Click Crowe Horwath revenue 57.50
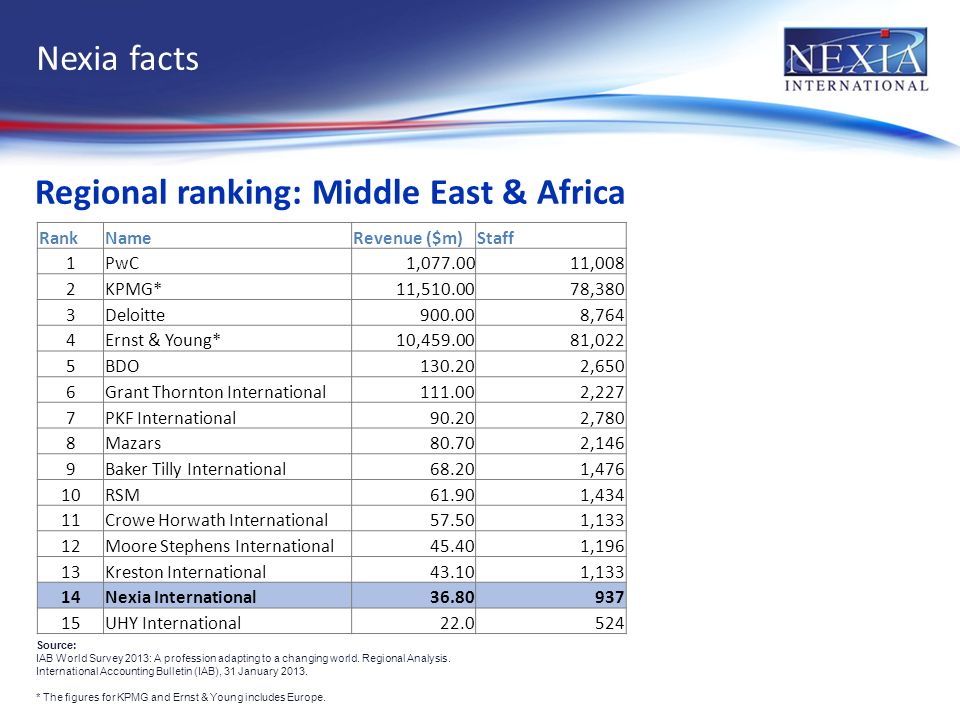 click(452, 520)
